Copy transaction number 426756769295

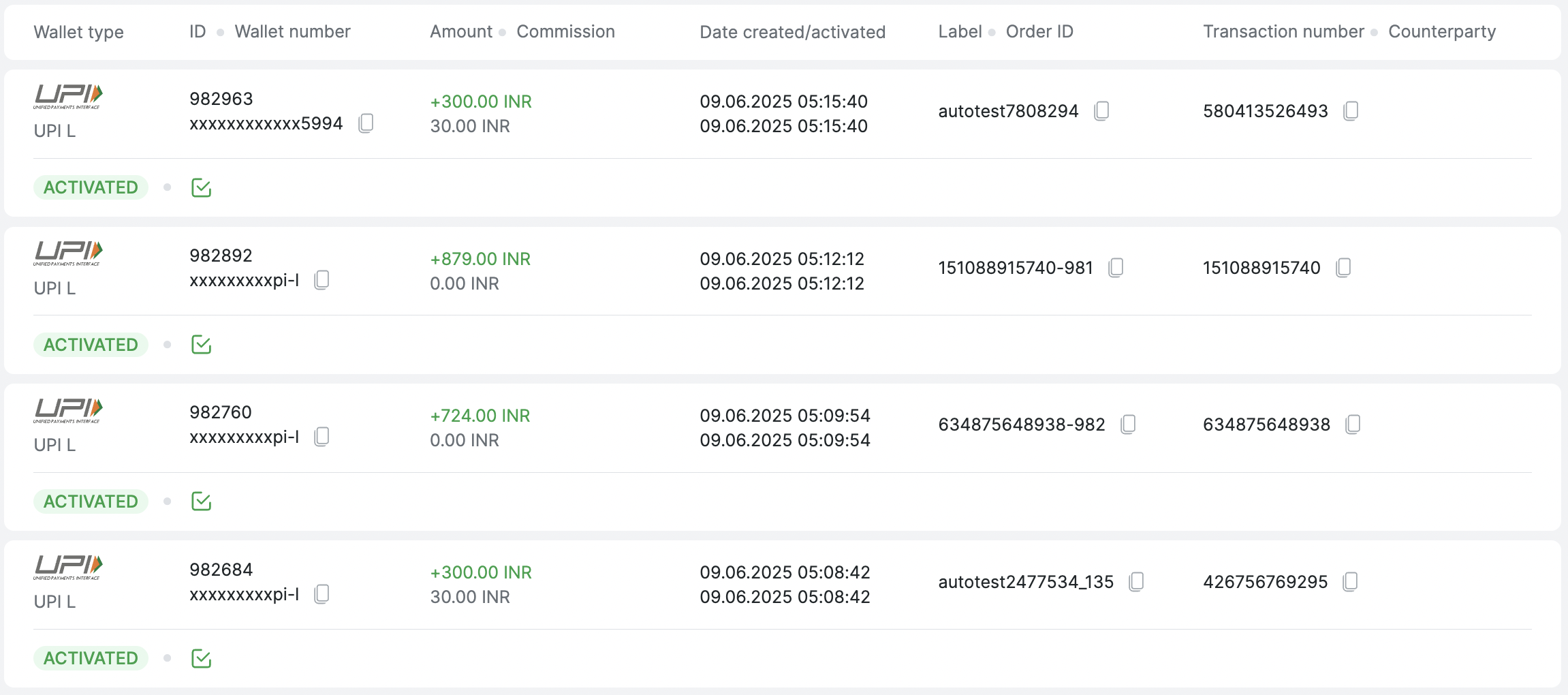pyautogui.click(x=1350, y=582)
